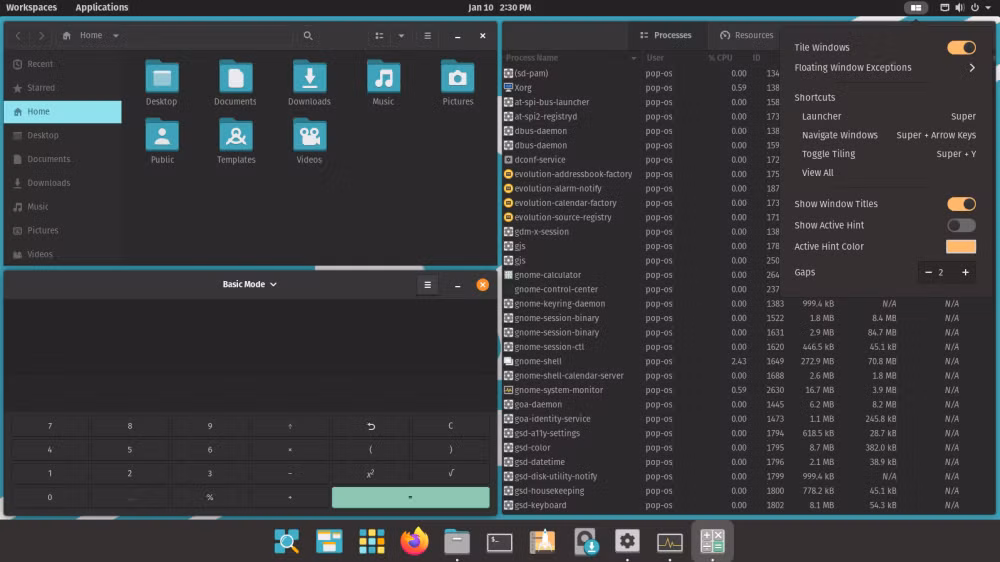Image resolution: width=1000 pixels, height=562 pixels.
Task: Open the Workspaces menu
Action: point(31,8)
